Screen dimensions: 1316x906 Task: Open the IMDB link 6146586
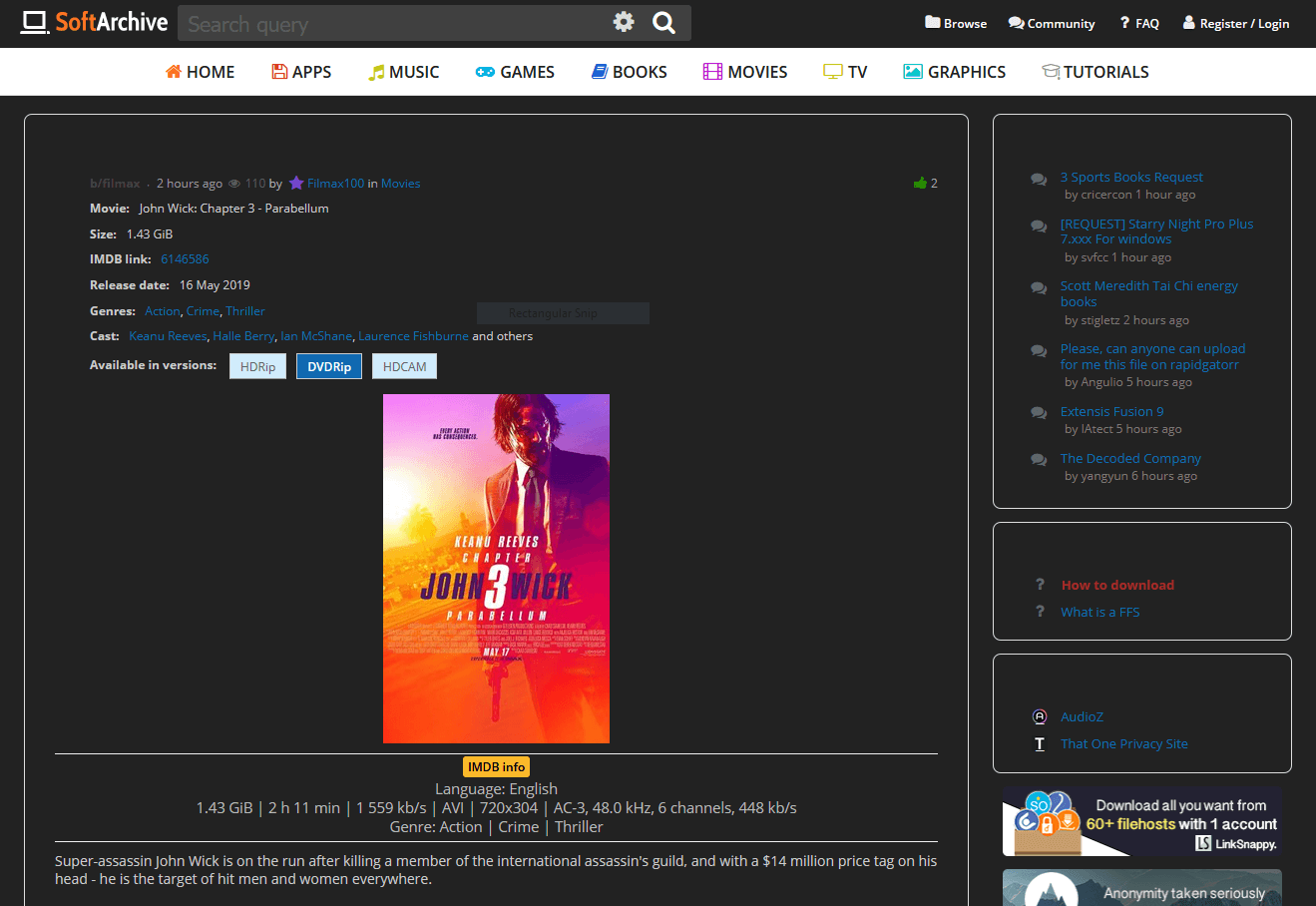click(185, 258)
